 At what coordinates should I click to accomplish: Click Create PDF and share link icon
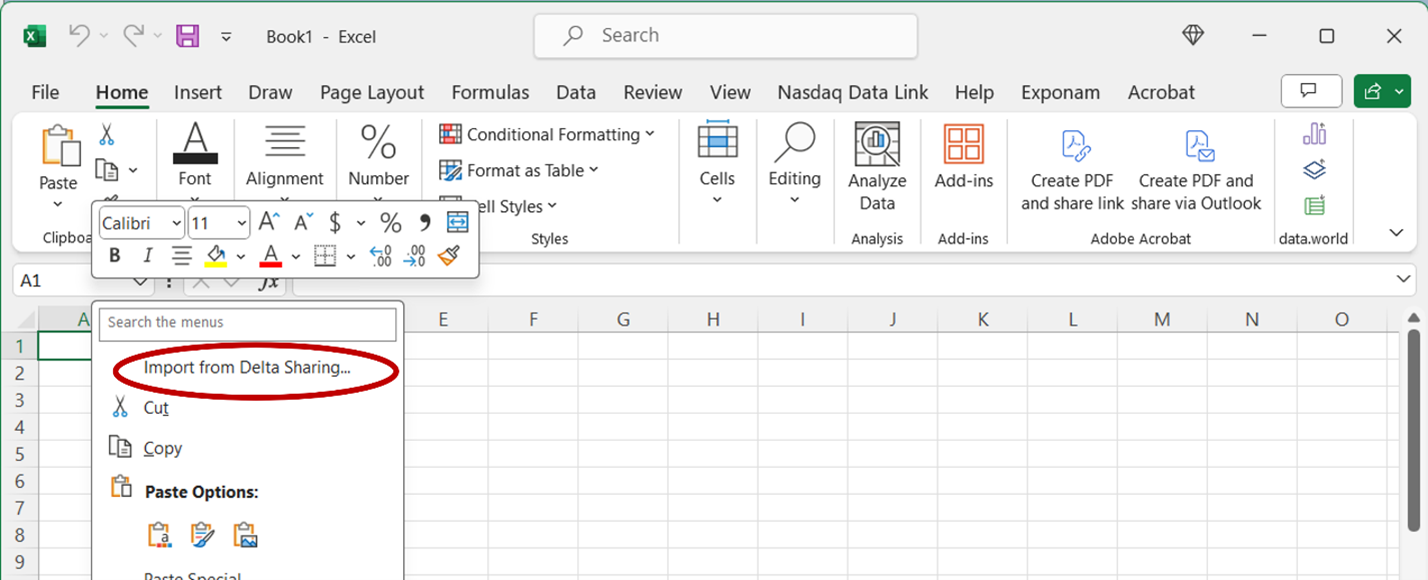[1073, 146]
